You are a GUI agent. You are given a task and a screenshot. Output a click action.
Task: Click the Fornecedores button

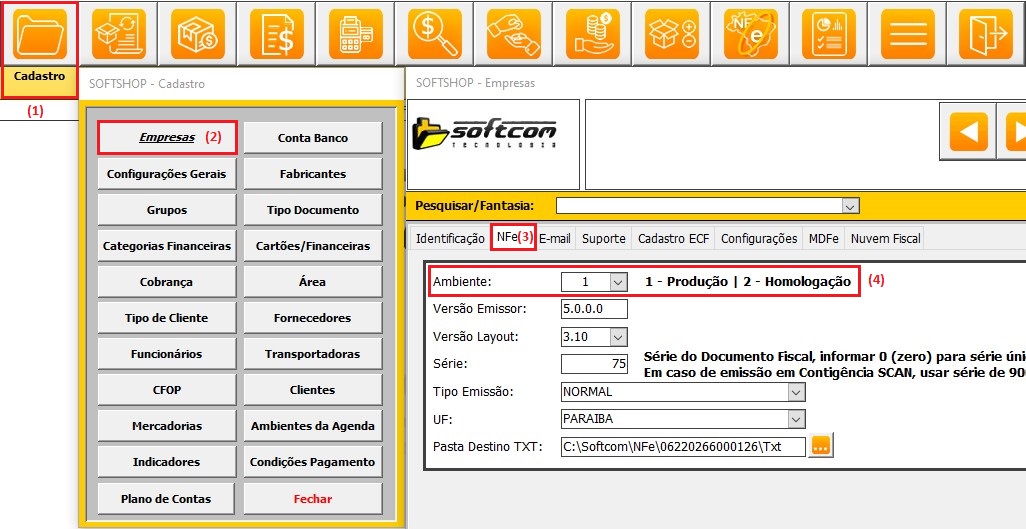tap(312, 318)
